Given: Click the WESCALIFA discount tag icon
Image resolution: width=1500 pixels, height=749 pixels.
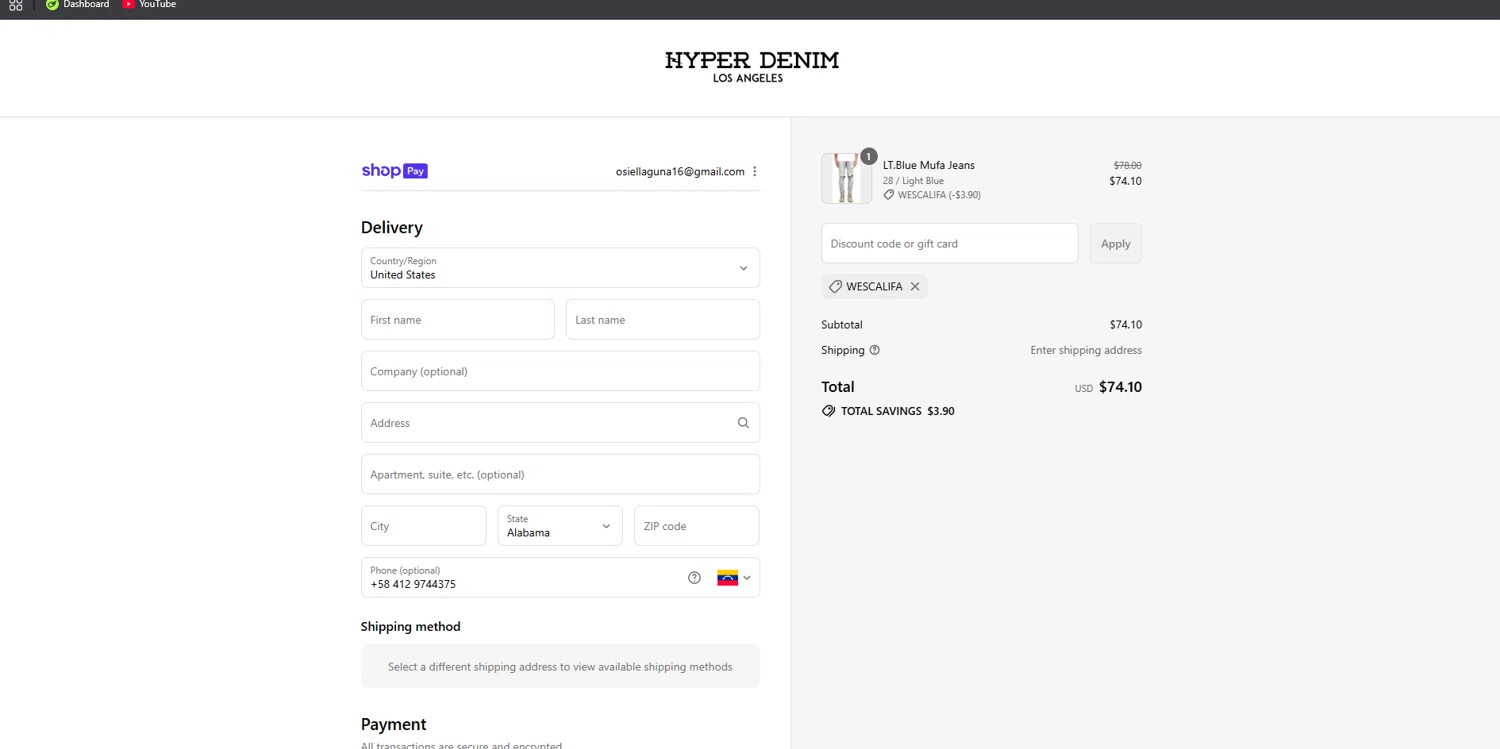Looking at the screenshot, I should pos(835,286).
